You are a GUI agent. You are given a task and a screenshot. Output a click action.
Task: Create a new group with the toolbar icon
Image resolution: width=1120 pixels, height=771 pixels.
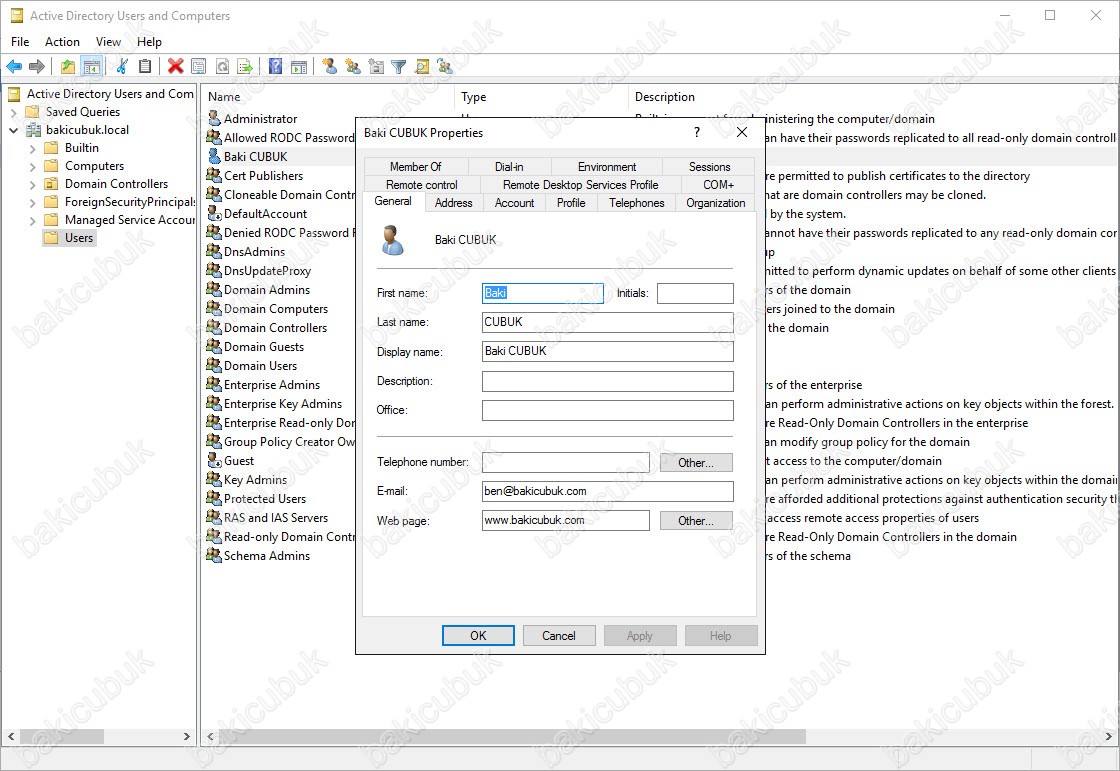(x=353, y=66)
